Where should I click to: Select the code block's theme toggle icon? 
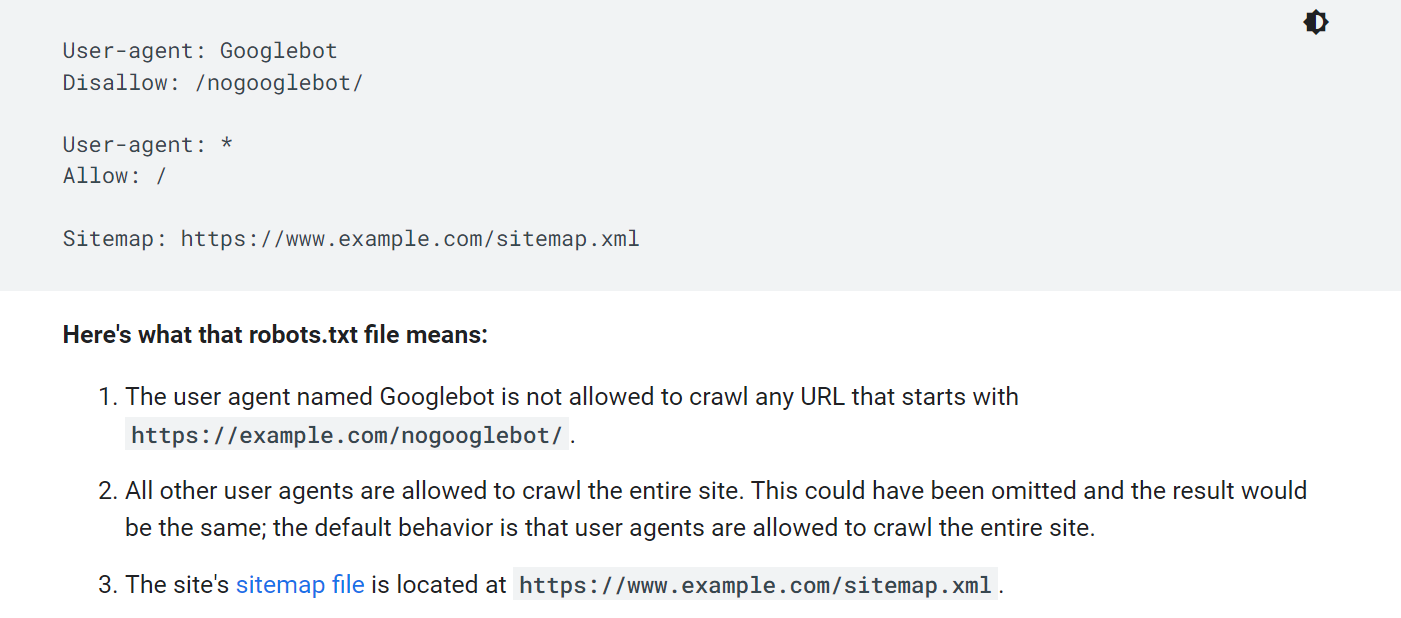click(1315, 21)
